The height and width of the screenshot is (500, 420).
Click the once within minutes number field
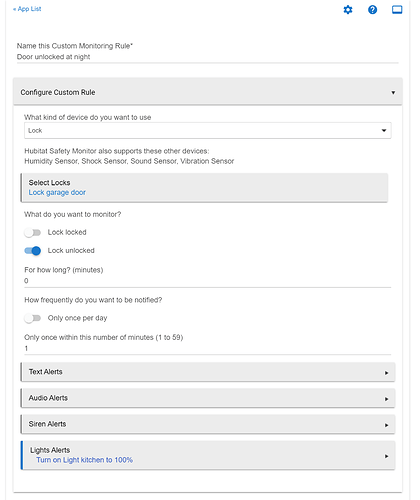click(x=207, y=349)
